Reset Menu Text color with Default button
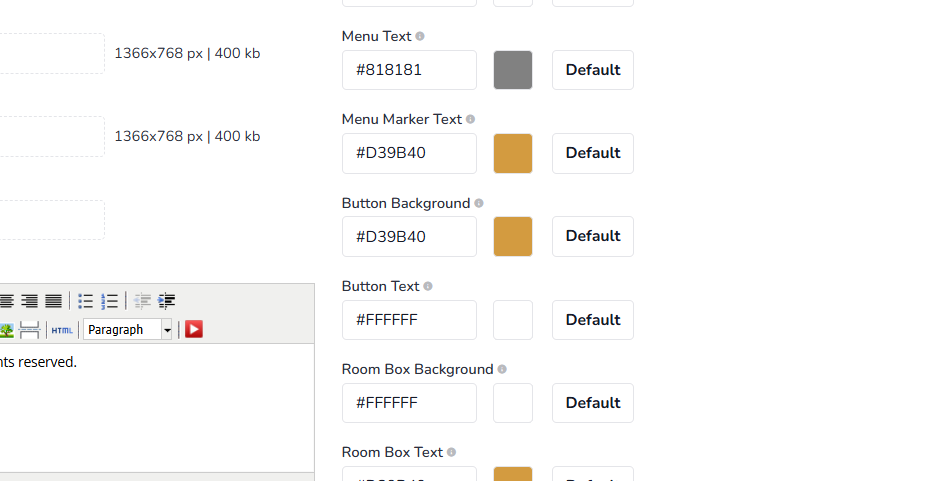928x481 pixels. pyautogui.click(x=593, y=70)
